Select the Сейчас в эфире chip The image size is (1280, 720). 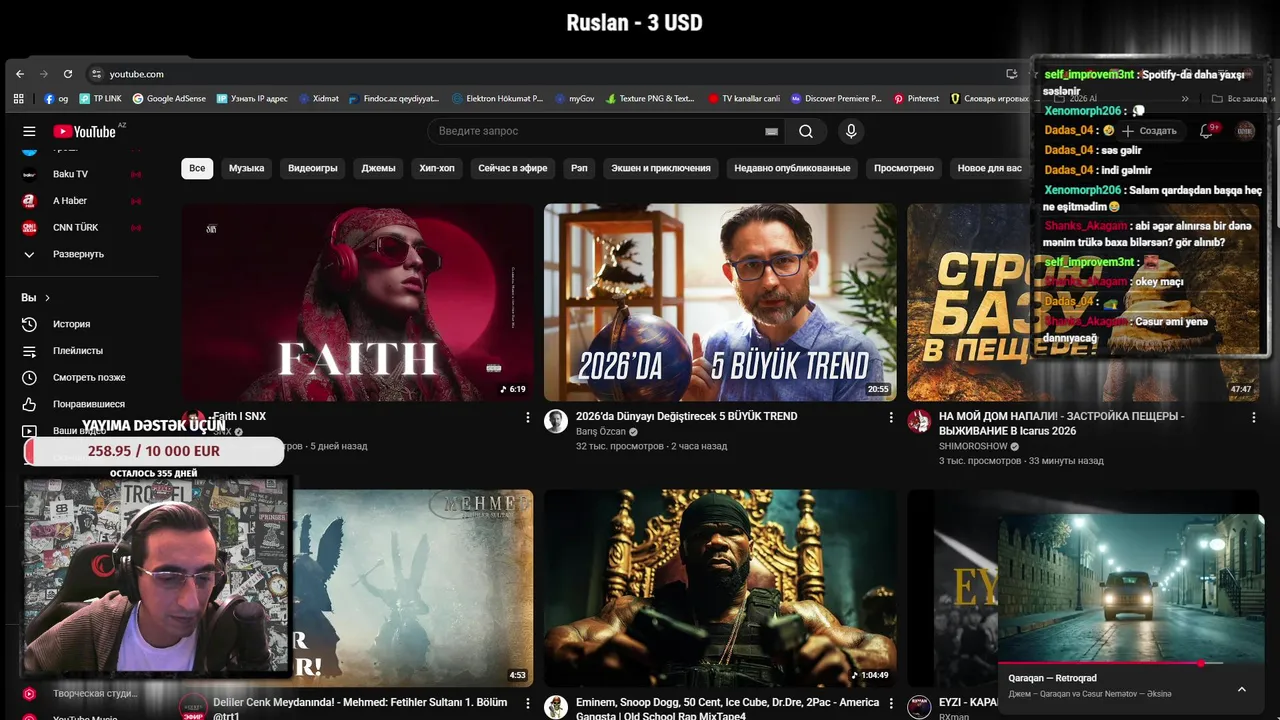point(513,168)
